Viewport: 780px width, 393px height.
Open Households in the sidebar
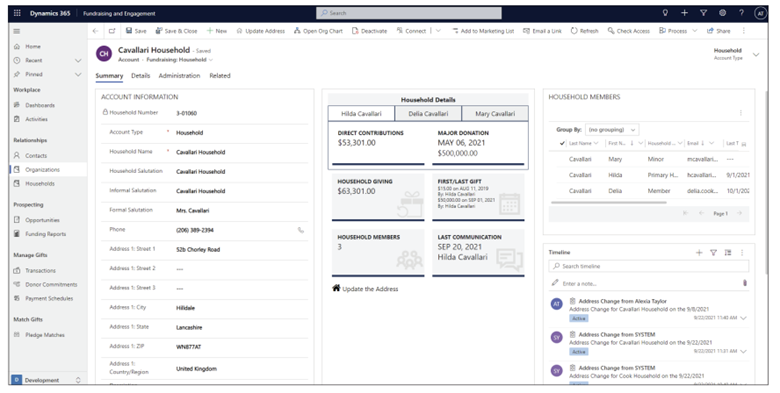(x=40, y=184)
